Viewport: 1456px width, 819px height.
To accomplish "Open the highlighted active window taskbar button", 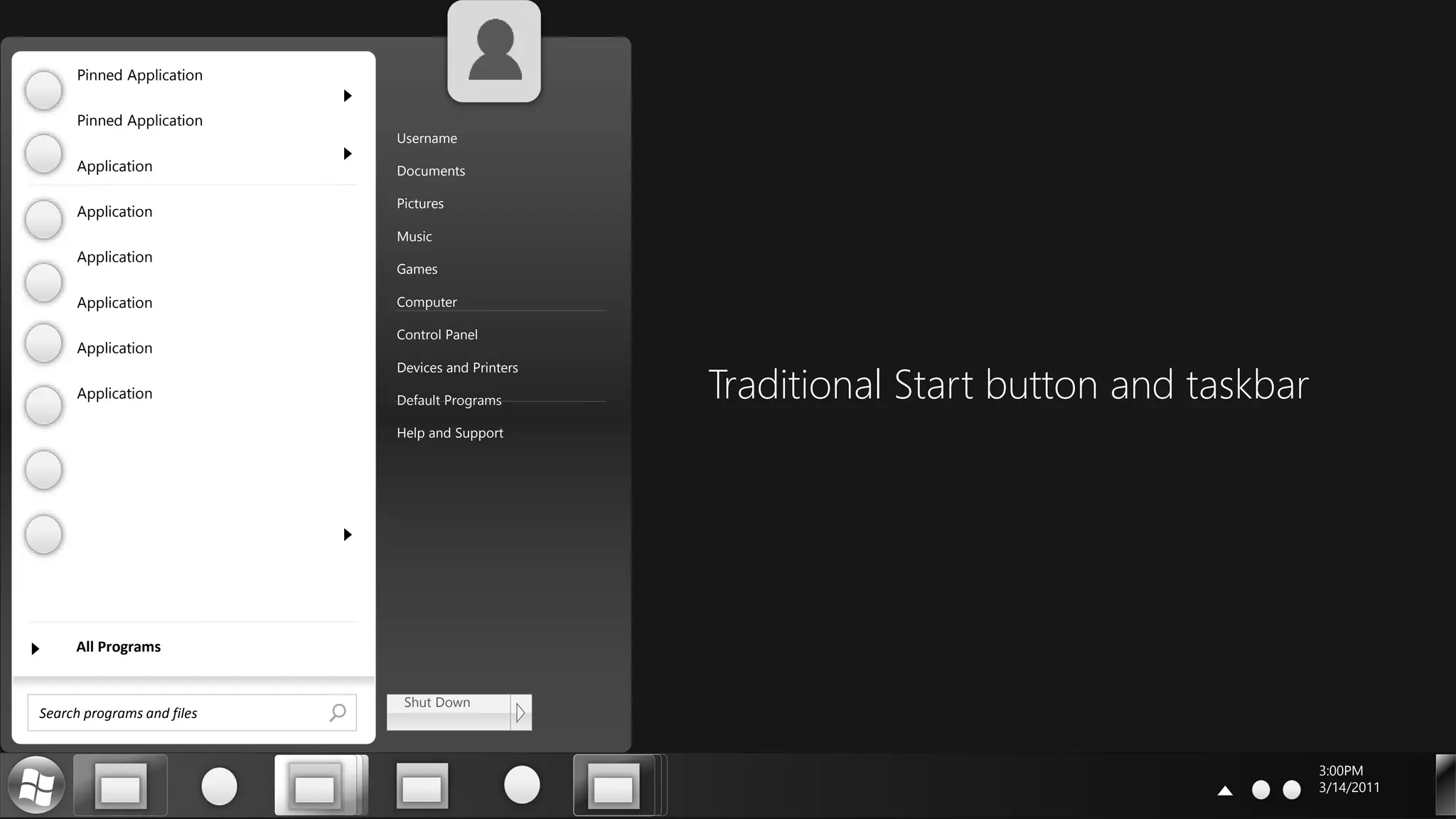I will coord(315,786).
